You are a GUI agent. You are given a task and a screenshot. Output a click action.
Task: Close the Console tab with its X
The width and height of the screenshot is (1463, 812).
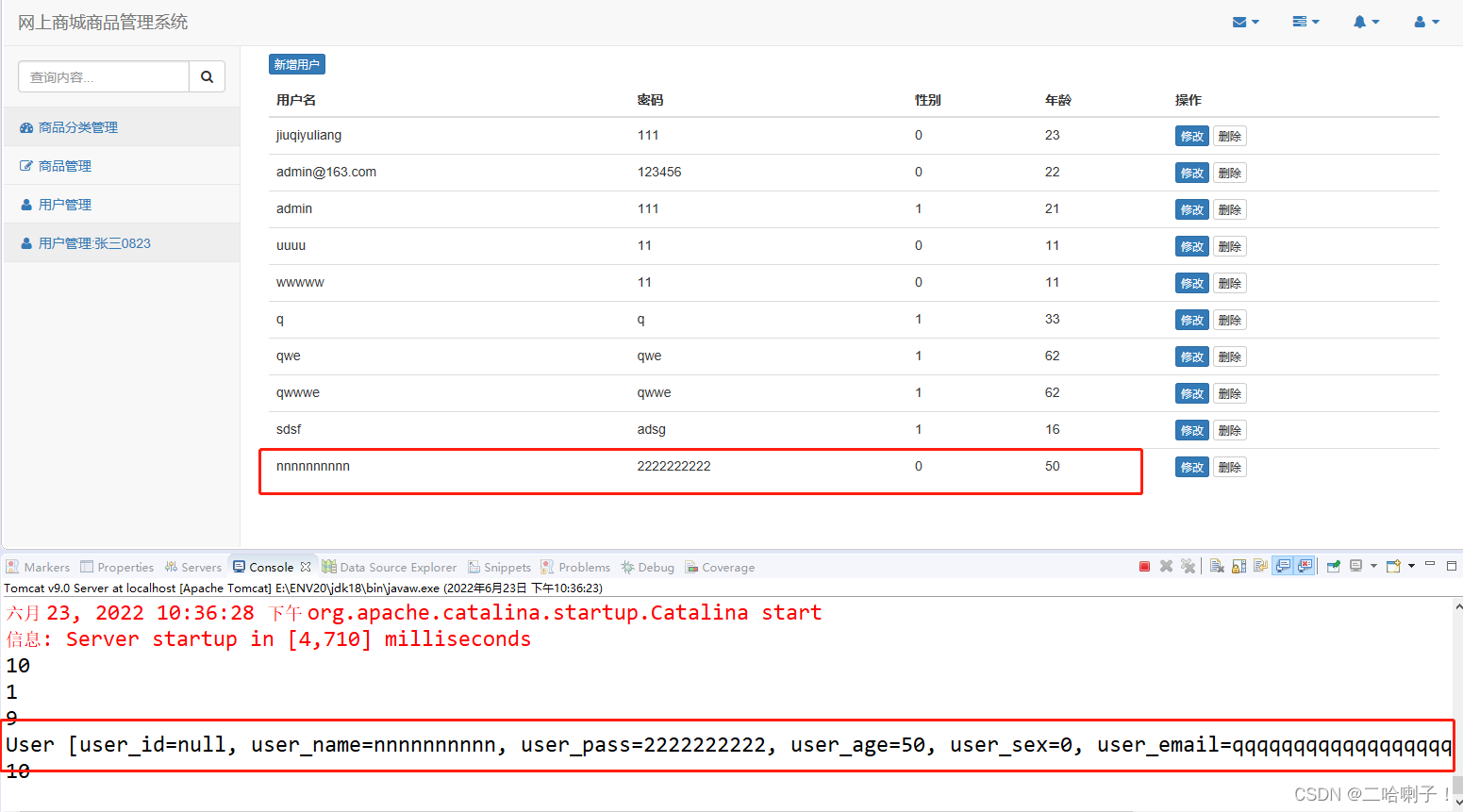click(x=306, y=567)
